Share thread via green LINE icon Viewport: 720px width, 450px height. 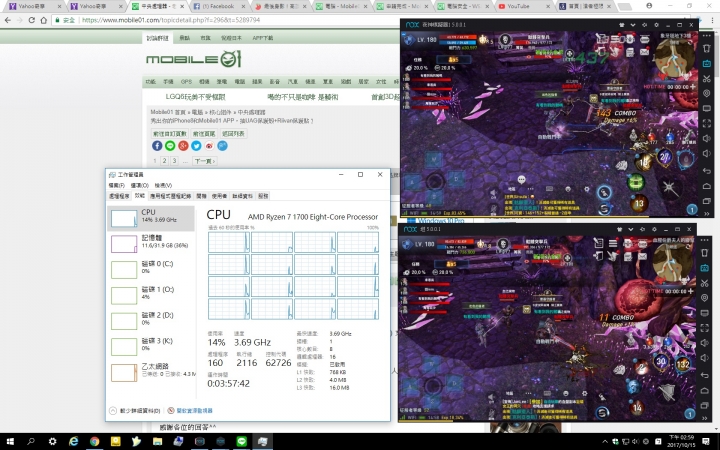coord(170,146)
